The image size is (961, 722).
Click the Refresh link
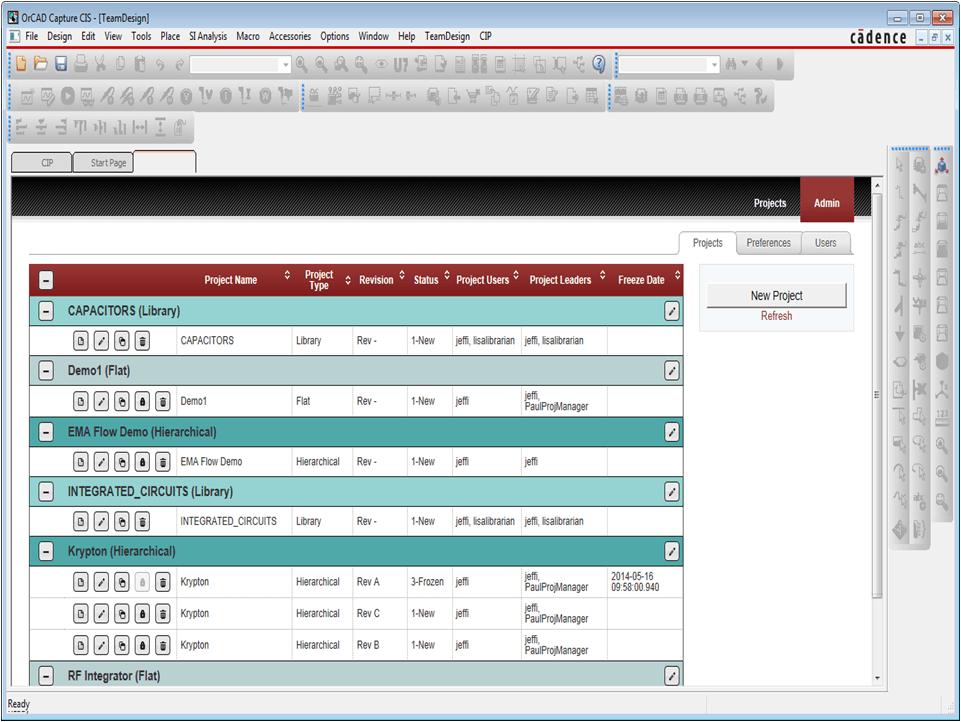pos(776,316)
